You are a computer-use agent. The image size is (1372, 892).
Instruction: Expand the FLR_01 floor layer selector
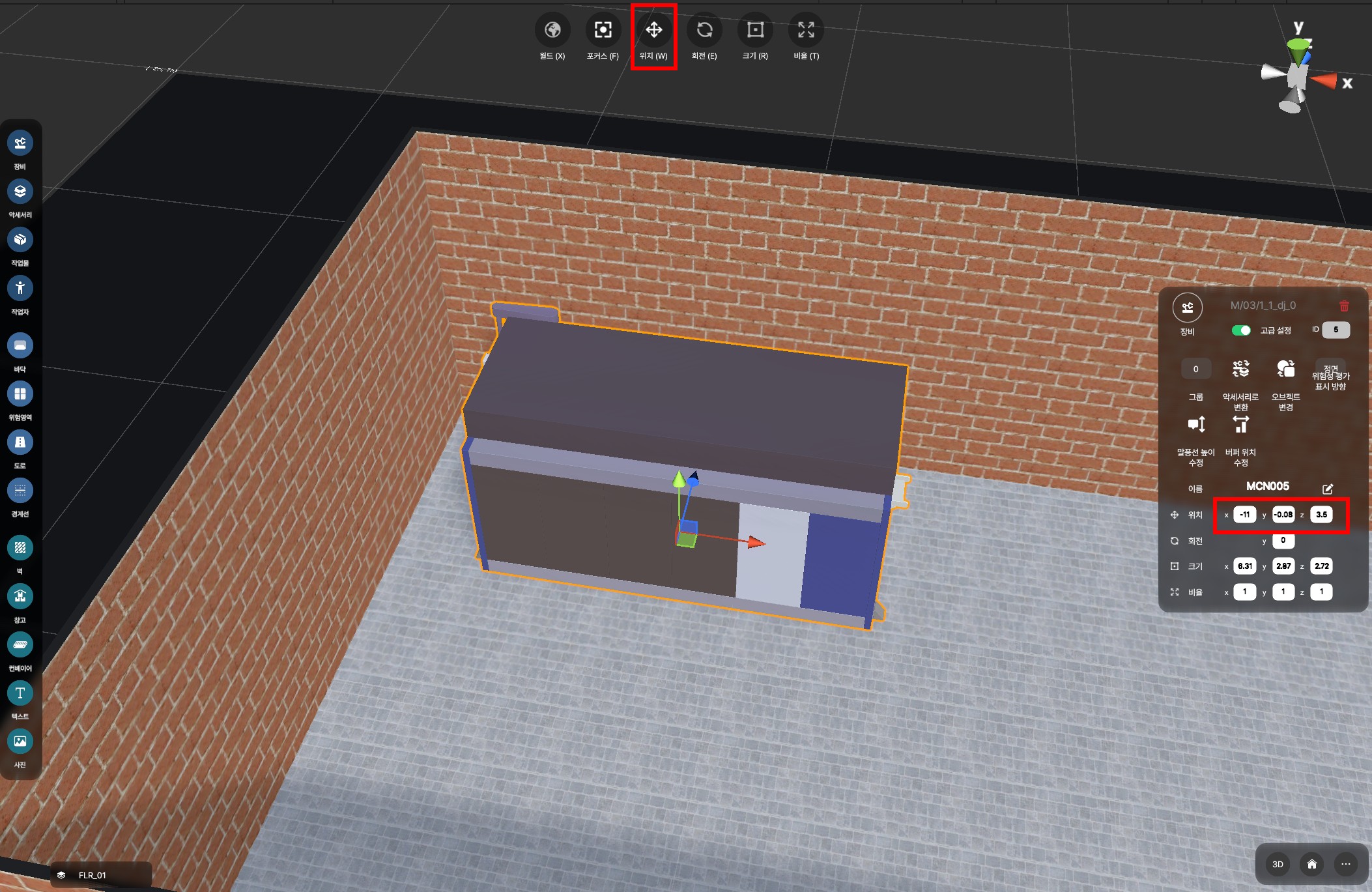[92, 875]
